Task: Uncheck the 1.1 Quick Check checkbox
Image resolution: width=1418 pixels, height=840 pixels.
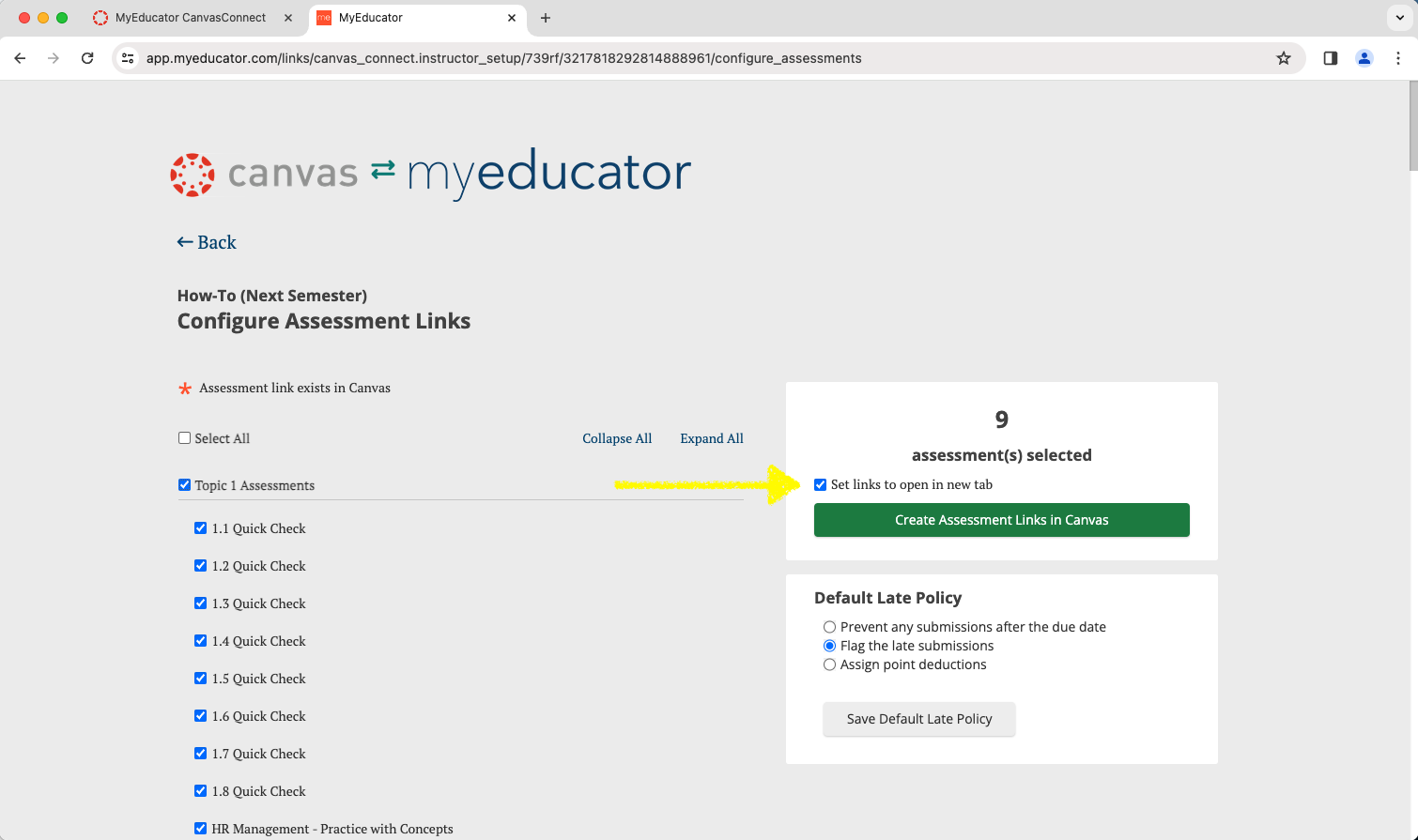Action: coord(201,528)
